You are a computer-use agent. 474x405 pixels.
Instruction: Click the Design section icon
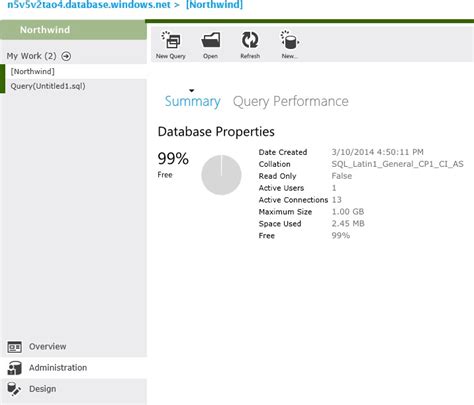(14, 389)
